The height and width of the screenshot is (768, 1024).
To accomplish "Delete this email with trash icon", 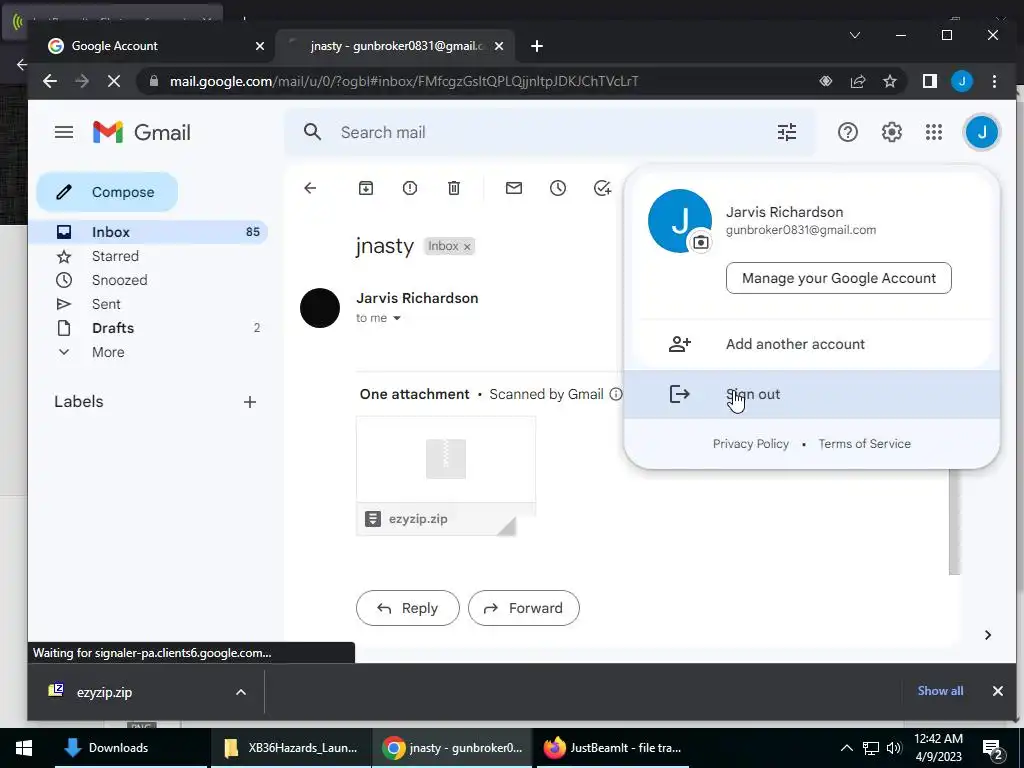I will [x=454, y=188].
